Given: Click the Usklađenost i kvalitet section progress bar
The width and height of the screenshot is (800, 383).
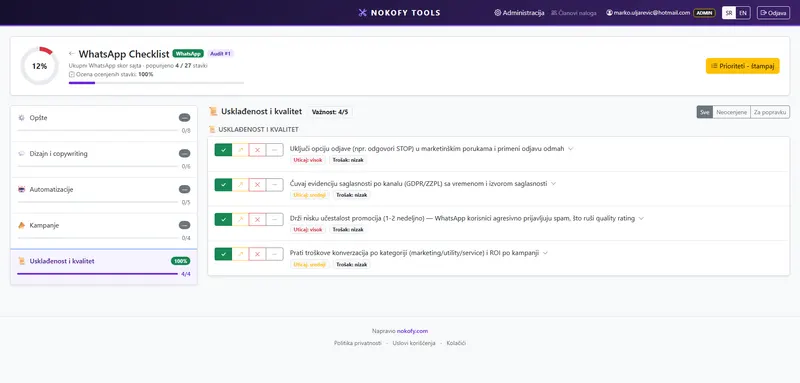Looking at the screenshot, I should point(97,274).
